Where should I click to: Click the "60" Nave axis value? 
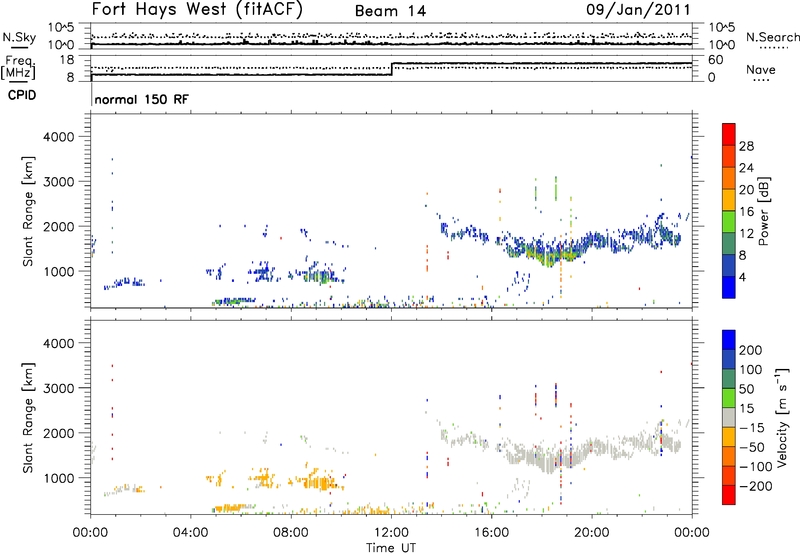pos(715,60)
